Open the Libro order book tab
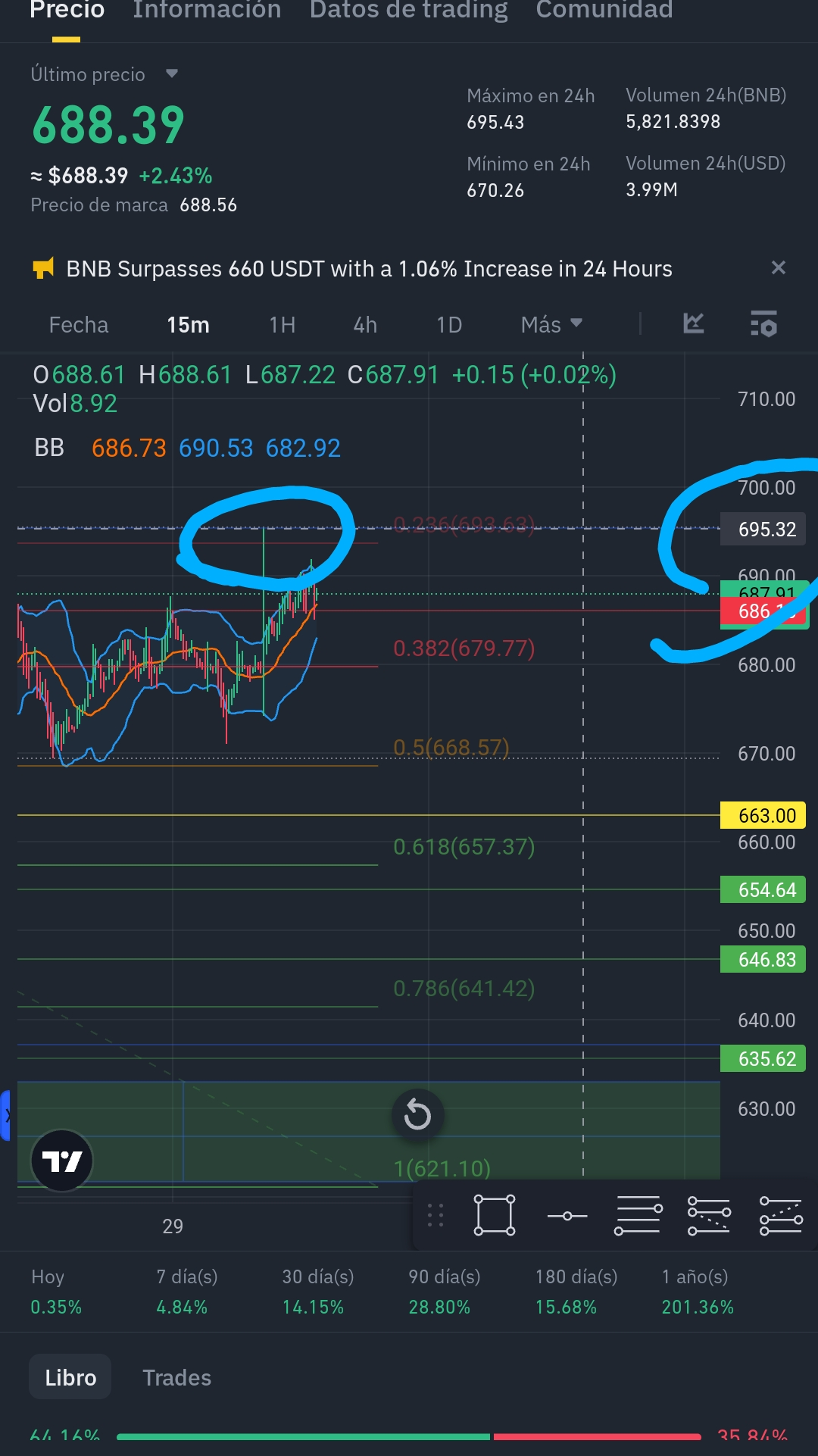818x1456 pixels. click(x=70, y=1377)
